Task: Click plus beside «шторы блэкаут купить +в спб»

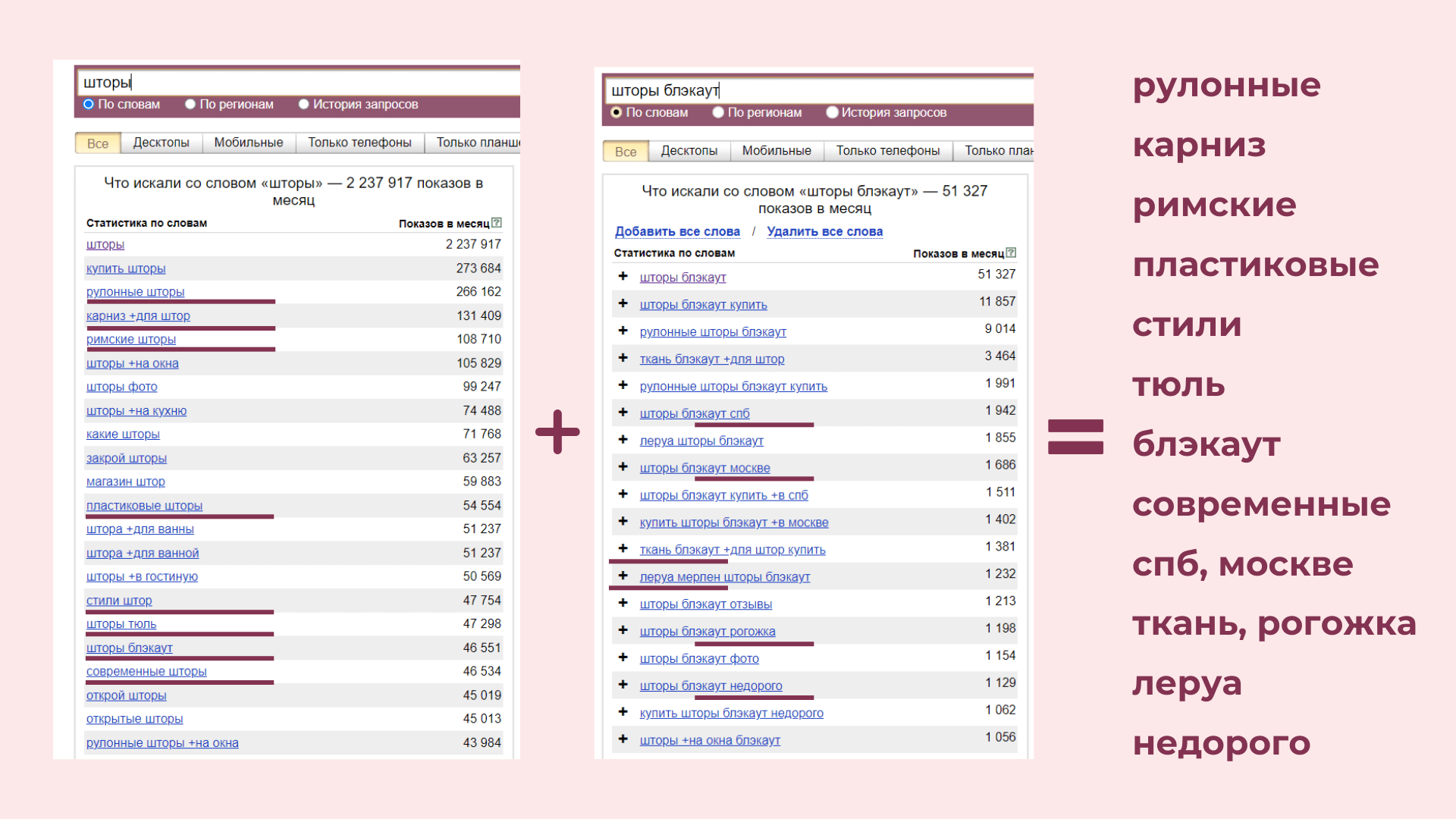Action: click(x=623, y=494)
